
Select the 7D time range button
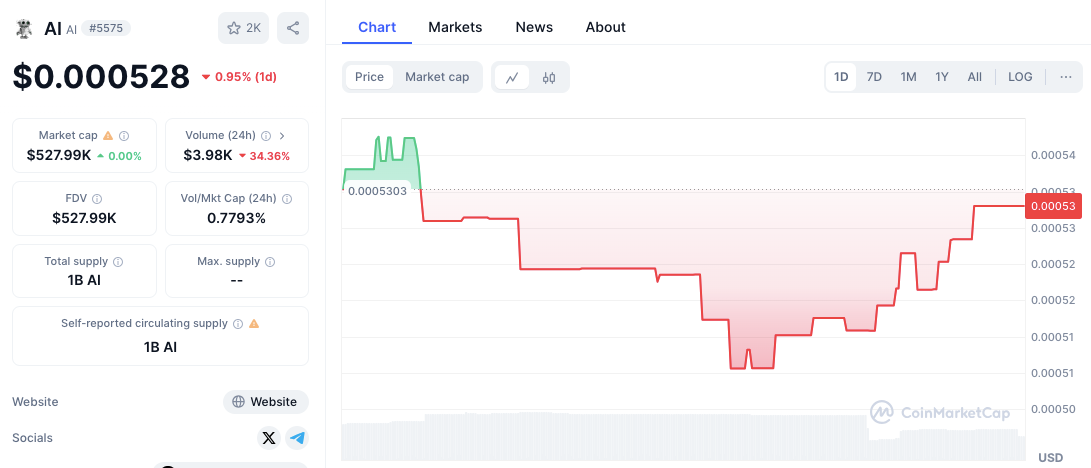tap(874, 77)
